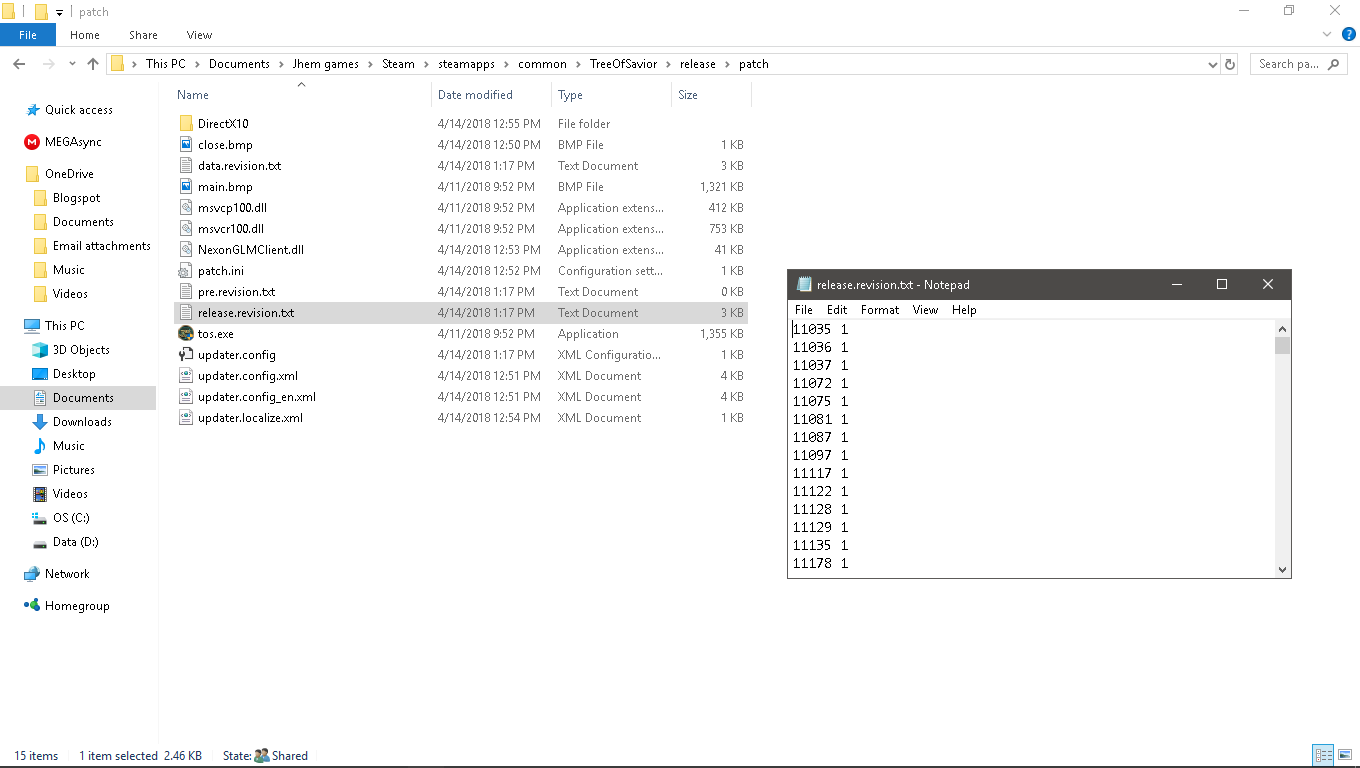
Task: Click the MEGAsync icon in sidebar
Action: pyautogui.click(x=32, y=142)
